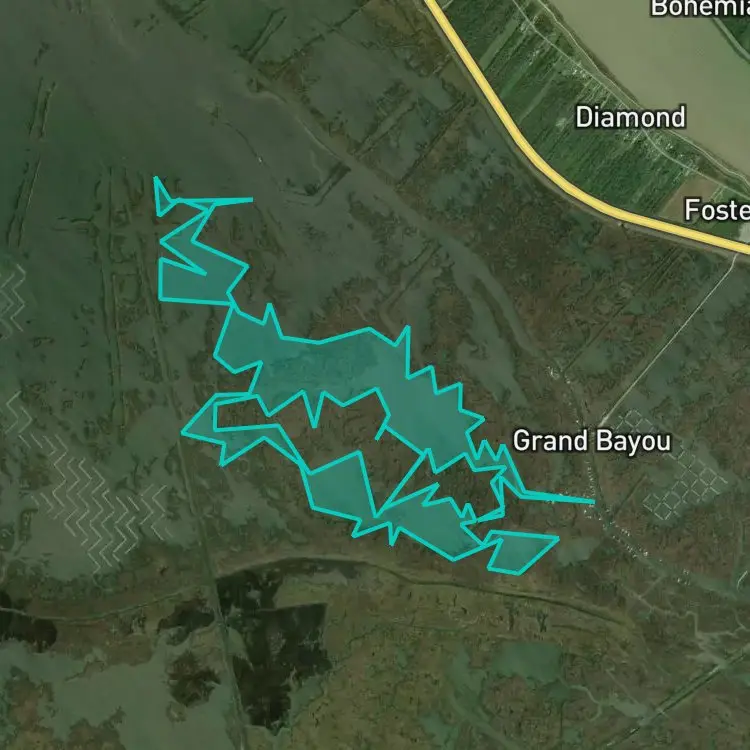Click the small zigzag pattern at left edge

(12, 299)
